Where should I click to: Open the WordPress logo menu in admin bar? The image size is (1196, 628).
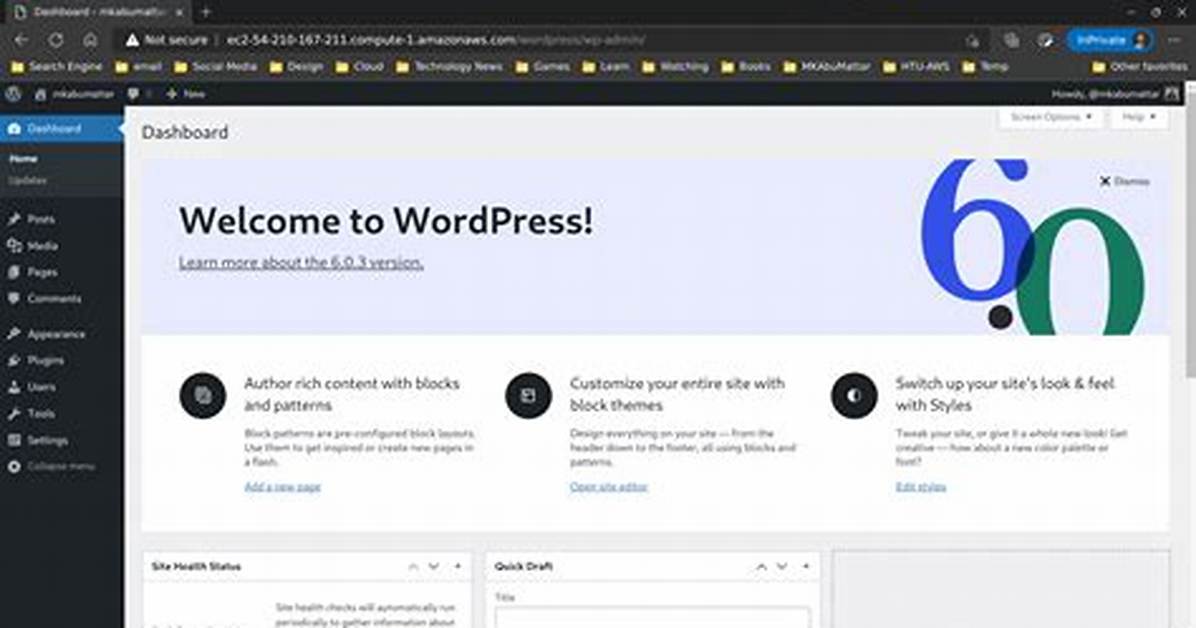point(13,94)
